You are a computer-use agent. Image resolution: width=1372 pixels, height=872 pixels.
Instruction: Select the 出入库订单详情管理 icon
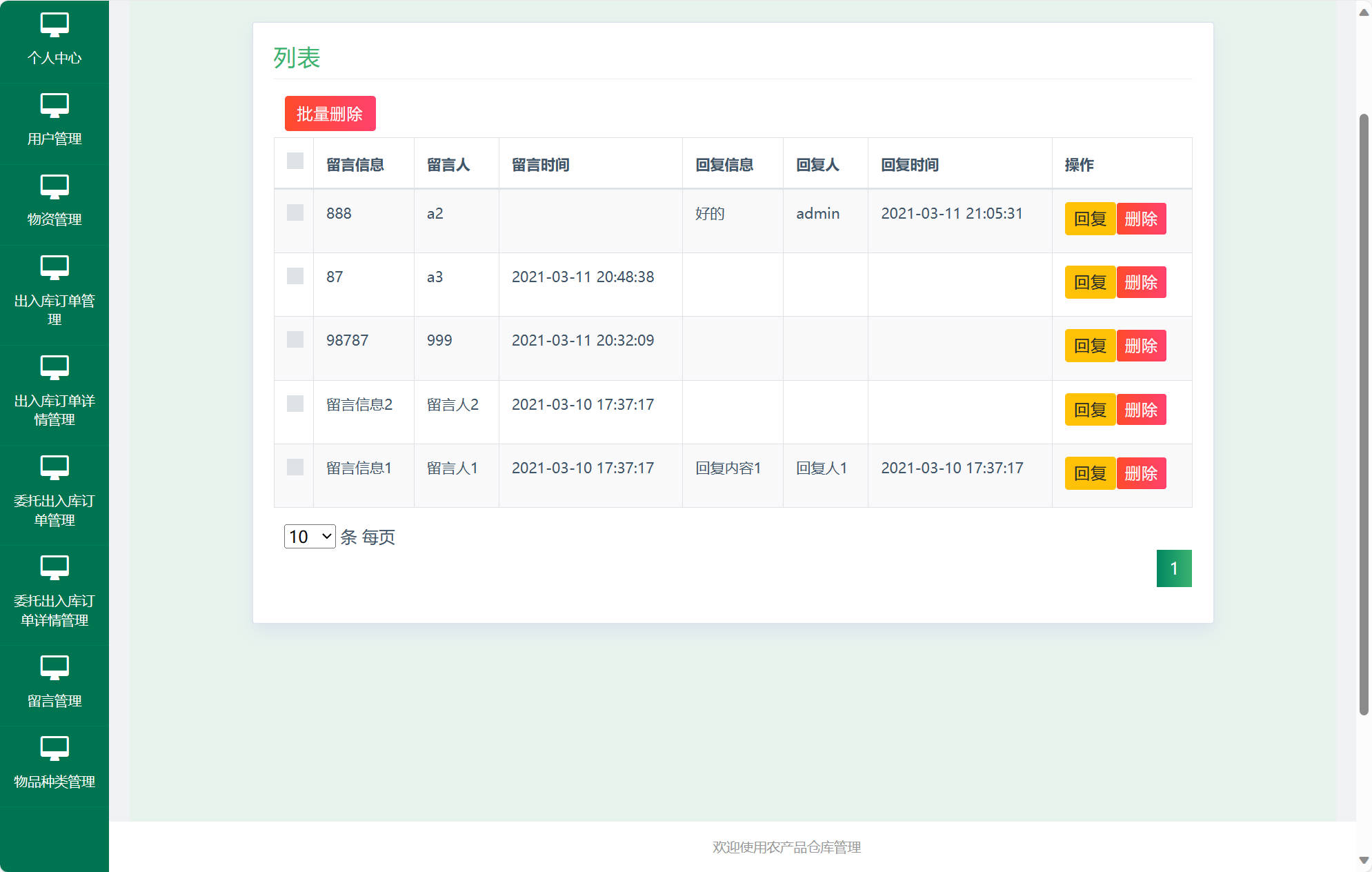point(54,368)
